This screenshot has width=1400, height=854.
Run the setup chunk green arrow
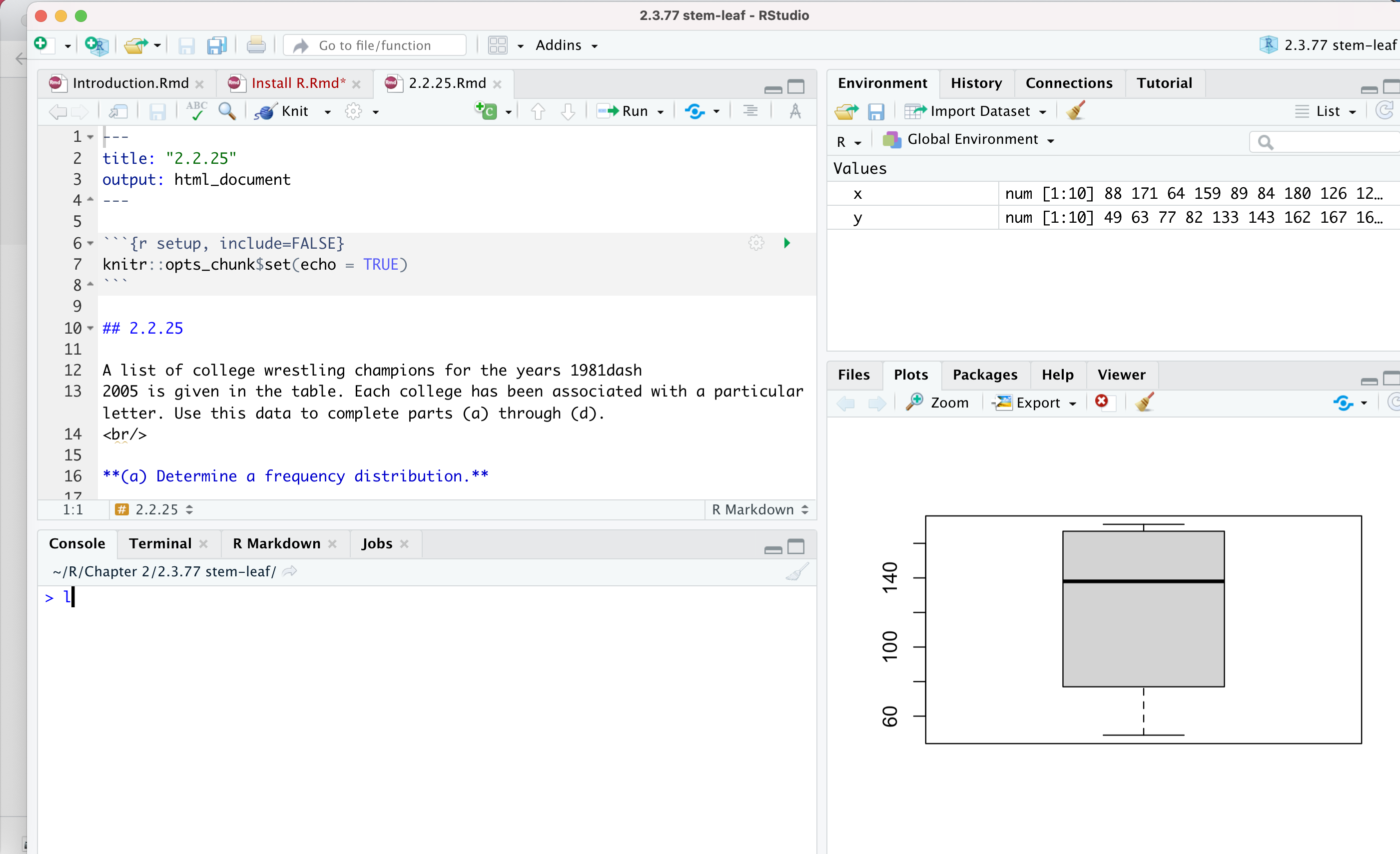787,244
